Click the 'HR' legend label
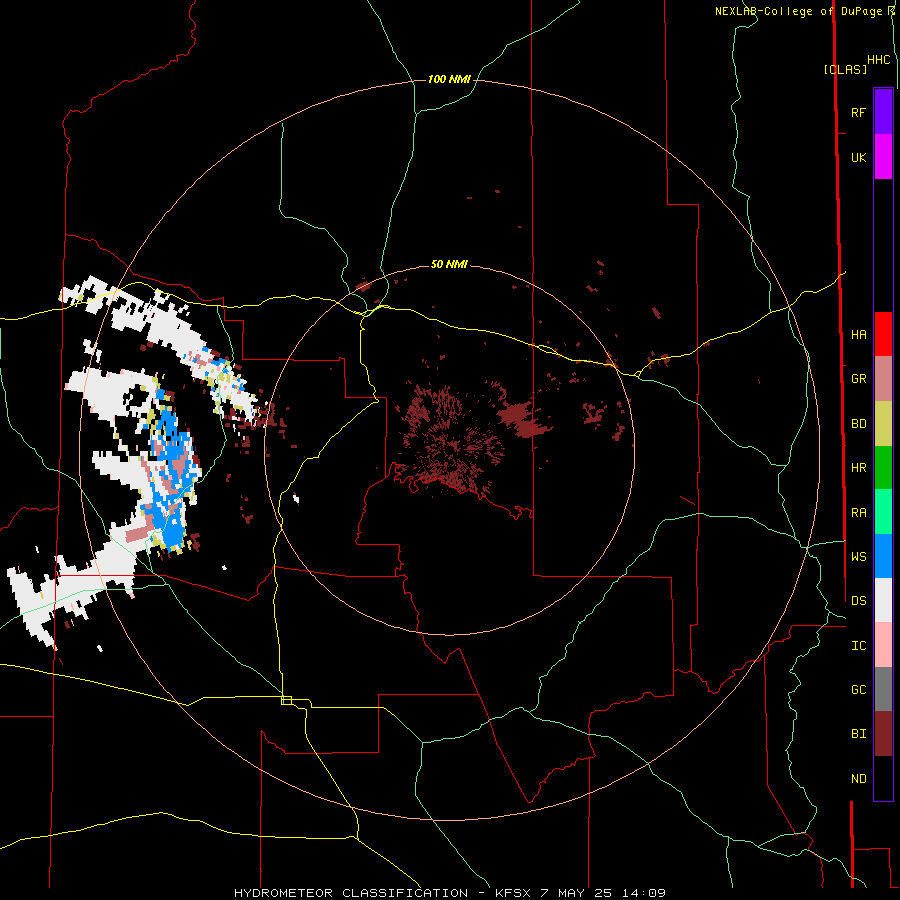This screenshot has height=900, width=900. tap(858, 468)
